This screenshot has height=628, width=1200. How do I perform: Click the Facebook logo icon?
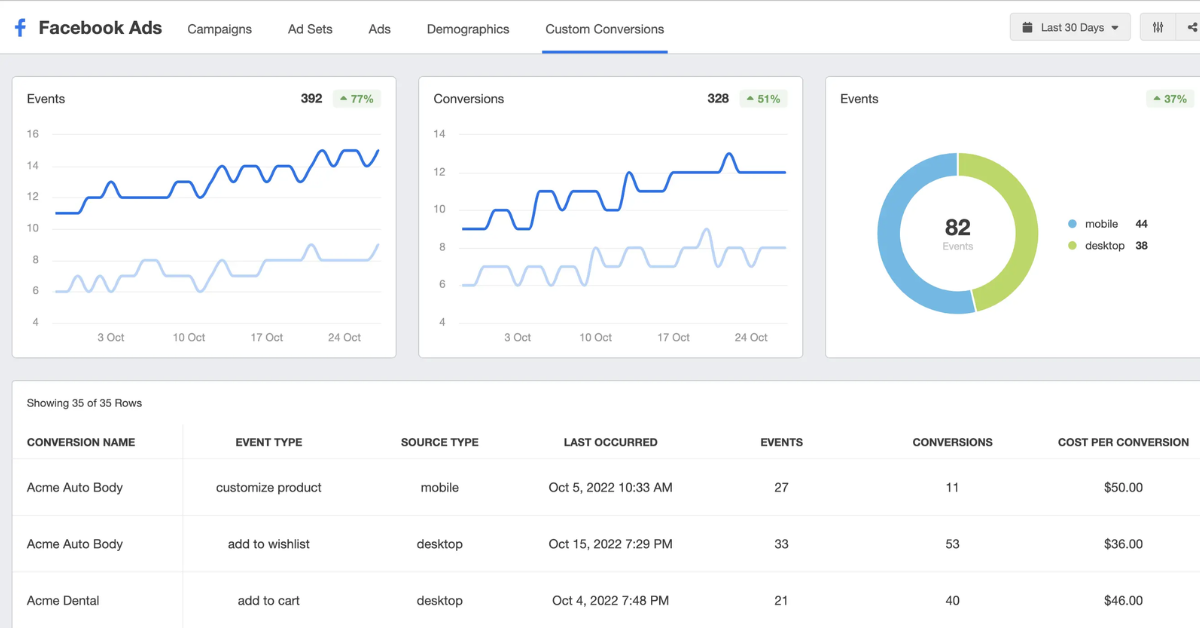click(x=20, y=28)
